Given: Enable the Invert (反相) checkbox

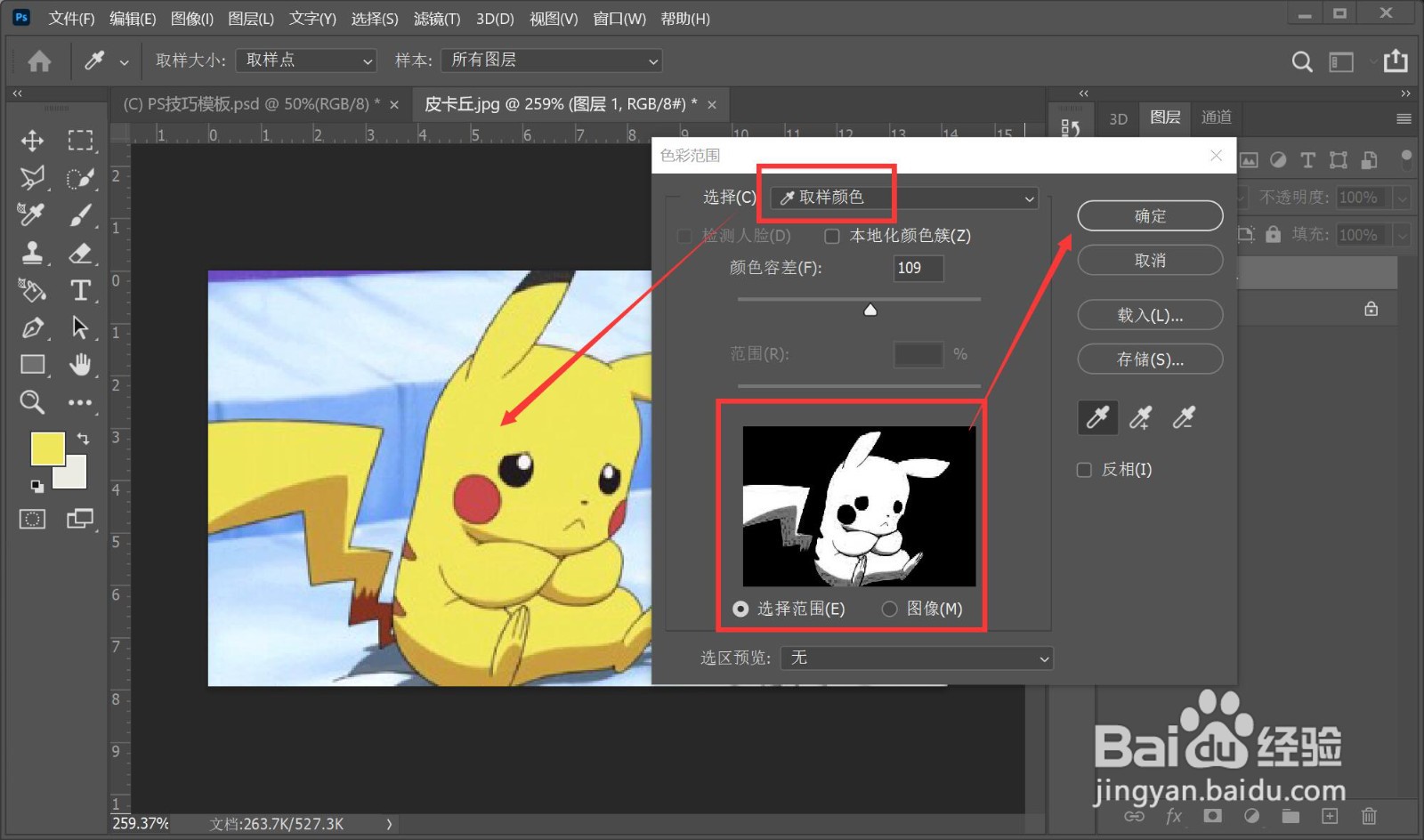Looking at the screenshot, I should coord(1084,470).
